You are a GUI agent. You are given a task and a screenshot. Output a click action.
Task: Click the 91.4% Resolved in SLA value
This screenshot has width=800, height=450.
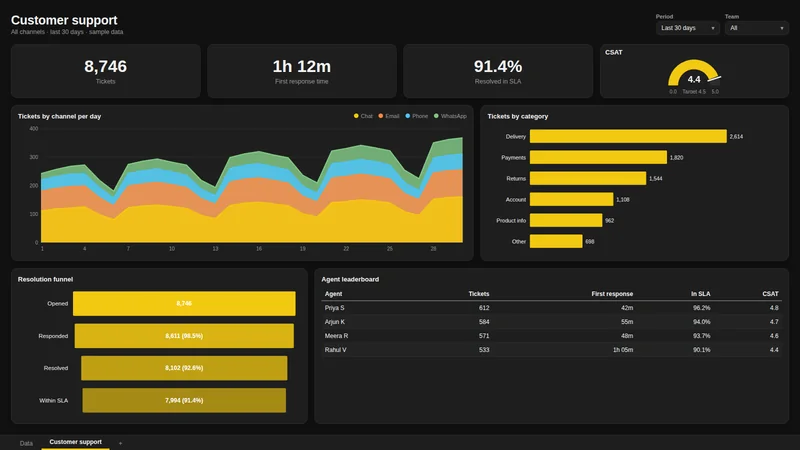click(x=498, y=66)
